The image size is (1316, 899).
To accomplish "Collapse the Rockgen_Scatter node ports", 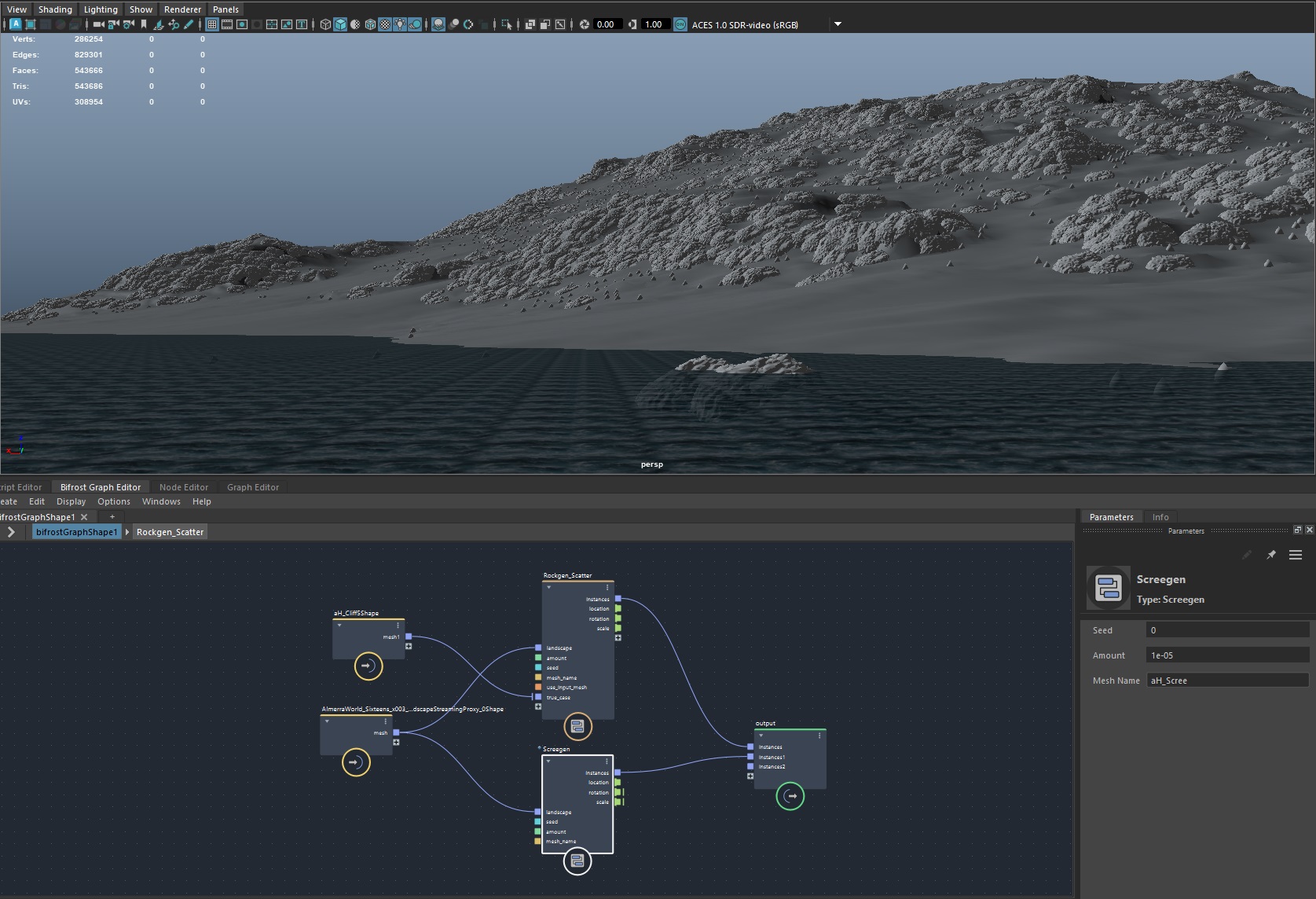I will 549,587.
